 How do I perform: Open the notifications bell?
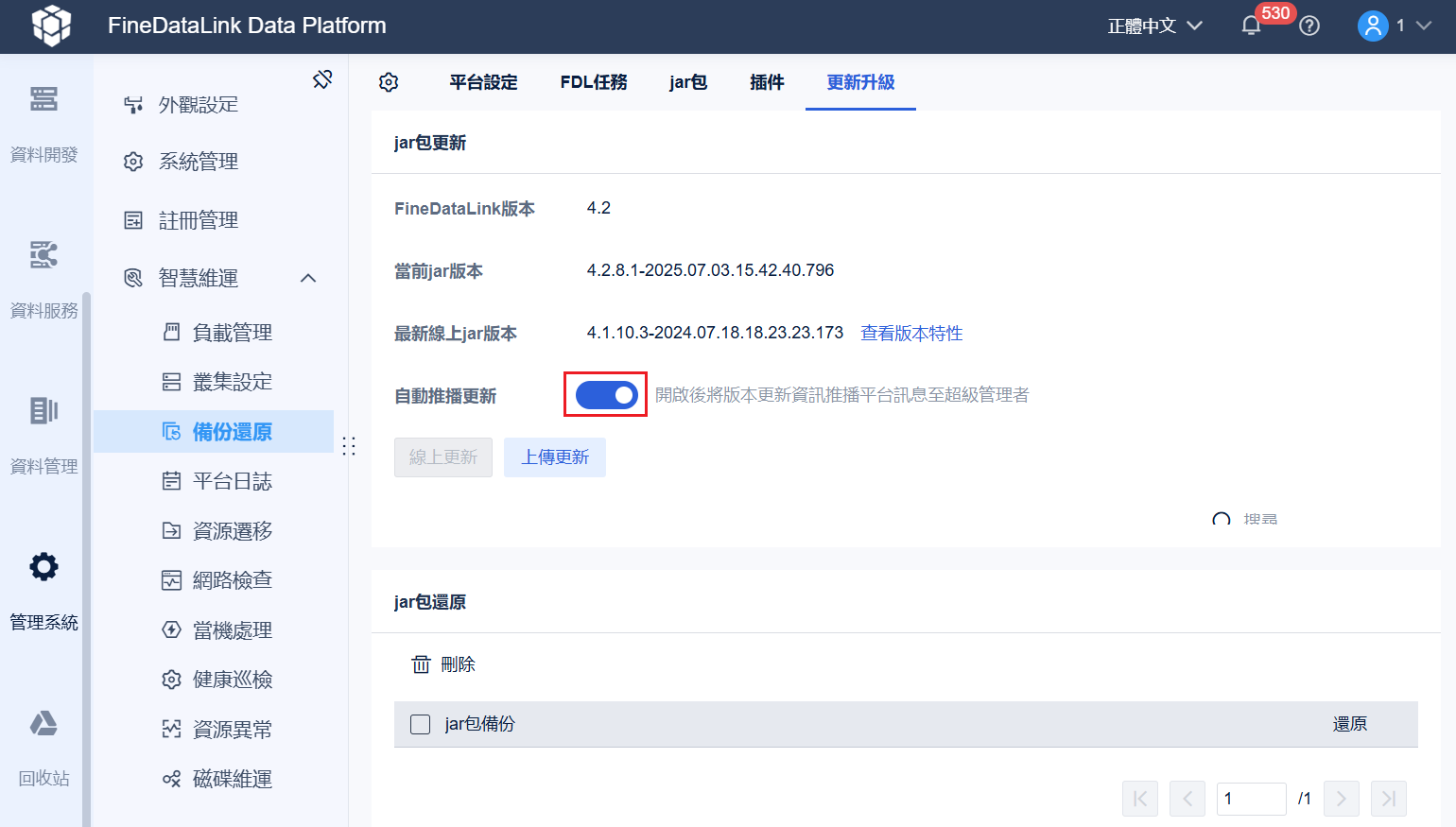1251,26
